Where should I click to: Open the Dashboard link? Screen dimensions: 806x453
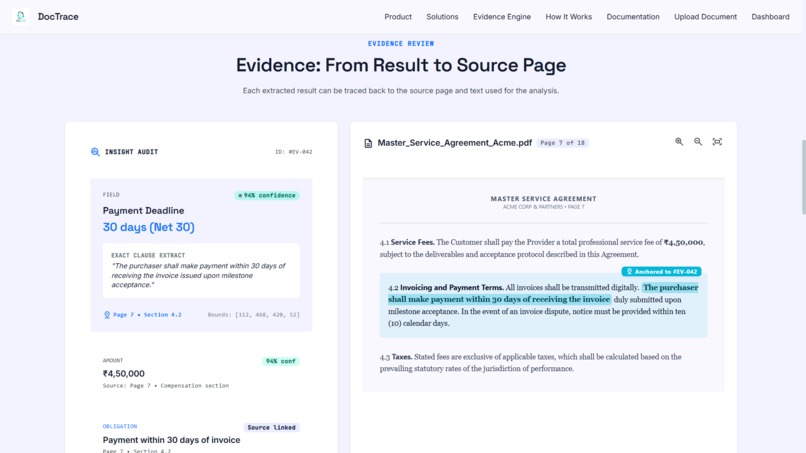tap(770, 16)
